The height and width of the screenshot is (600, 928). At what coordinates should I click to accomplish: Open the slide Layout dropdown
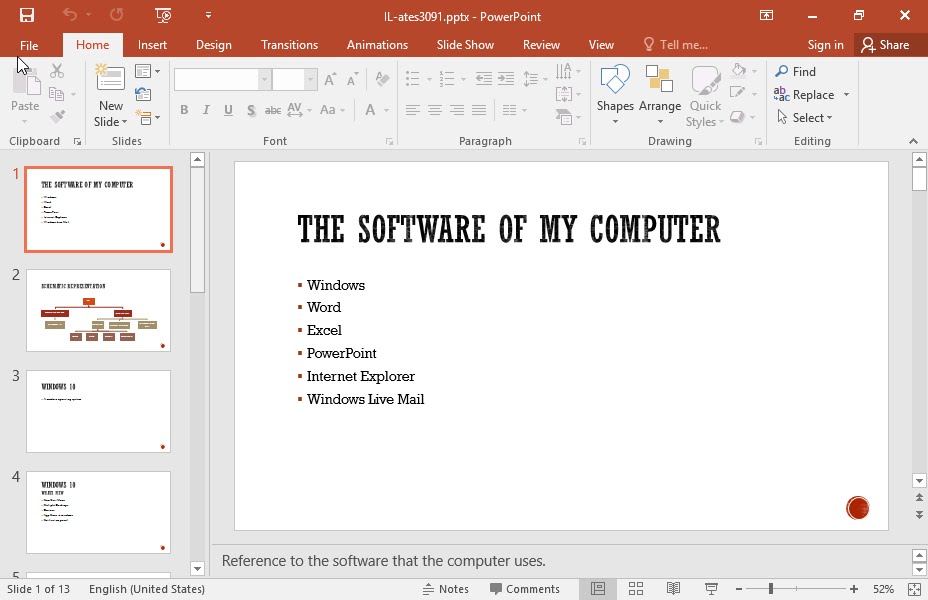pyautogui.click(x=148, y=72)
